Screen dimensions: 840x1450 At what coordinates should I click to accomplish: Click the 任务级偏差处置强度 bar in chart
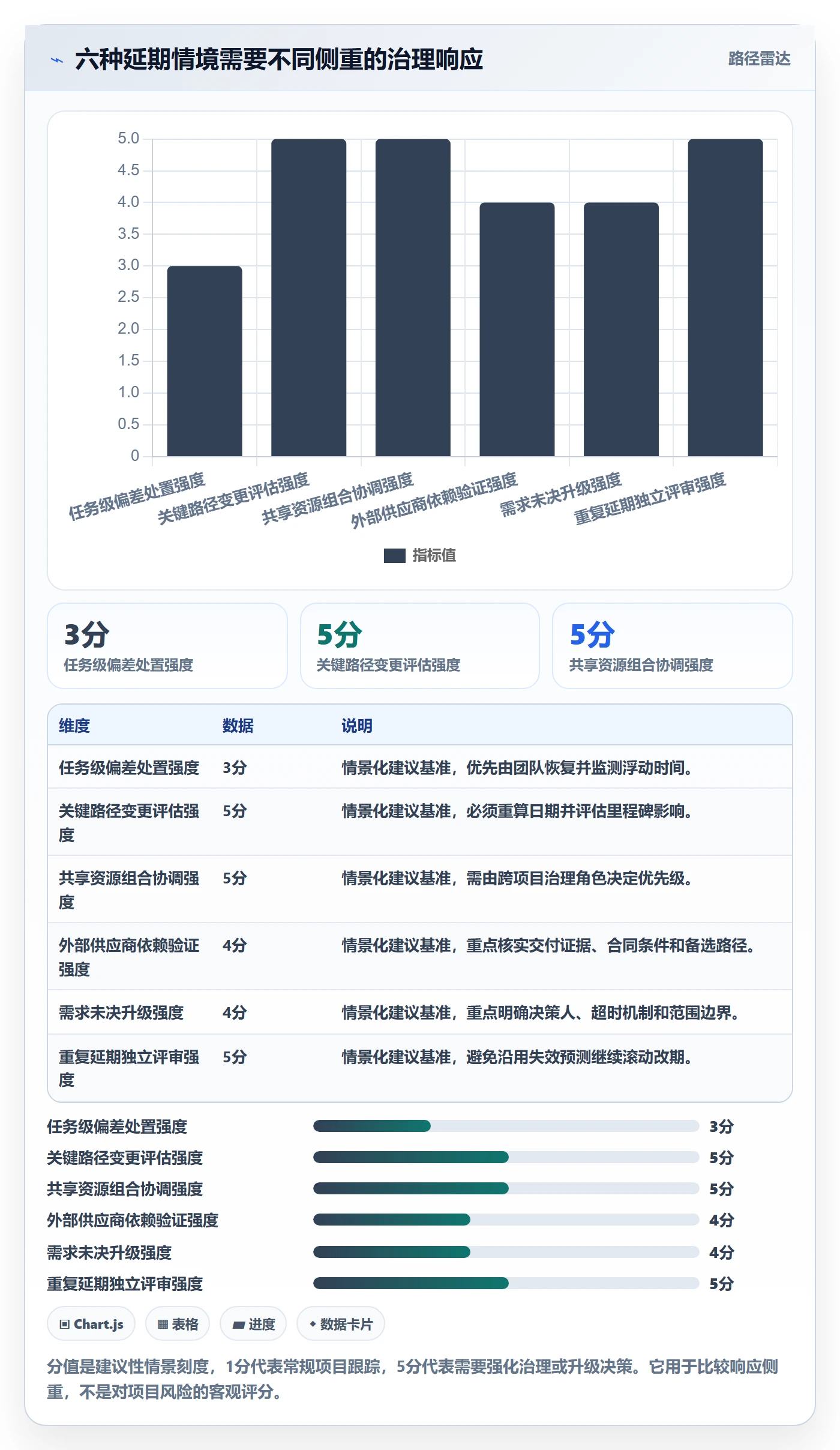click(205, 361)
